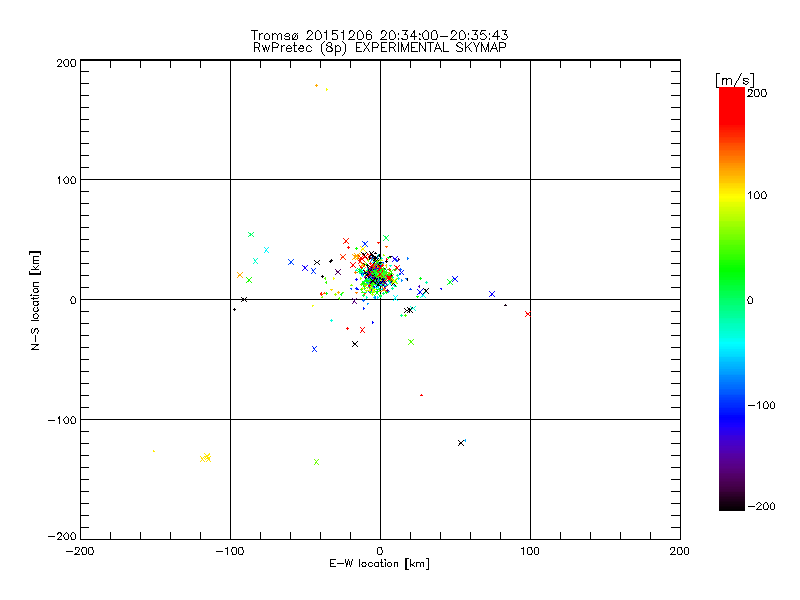The height and width of the screenshot is (600, 800).
Task: Click the orange dot at the top of the plot
Action: [317, 86]
